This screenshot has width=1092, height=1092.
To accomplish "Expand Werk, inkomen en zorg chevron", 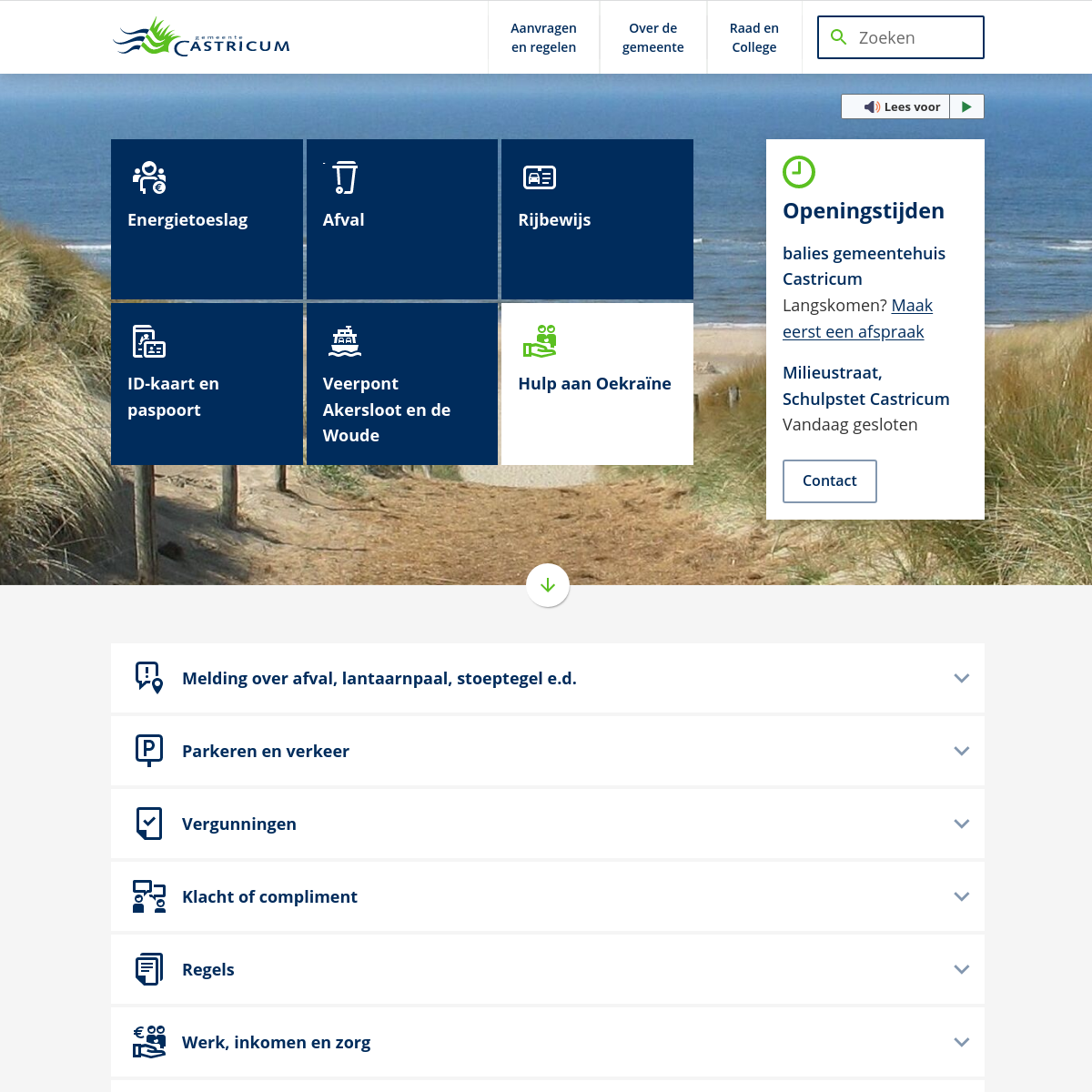I will 962,1042.
